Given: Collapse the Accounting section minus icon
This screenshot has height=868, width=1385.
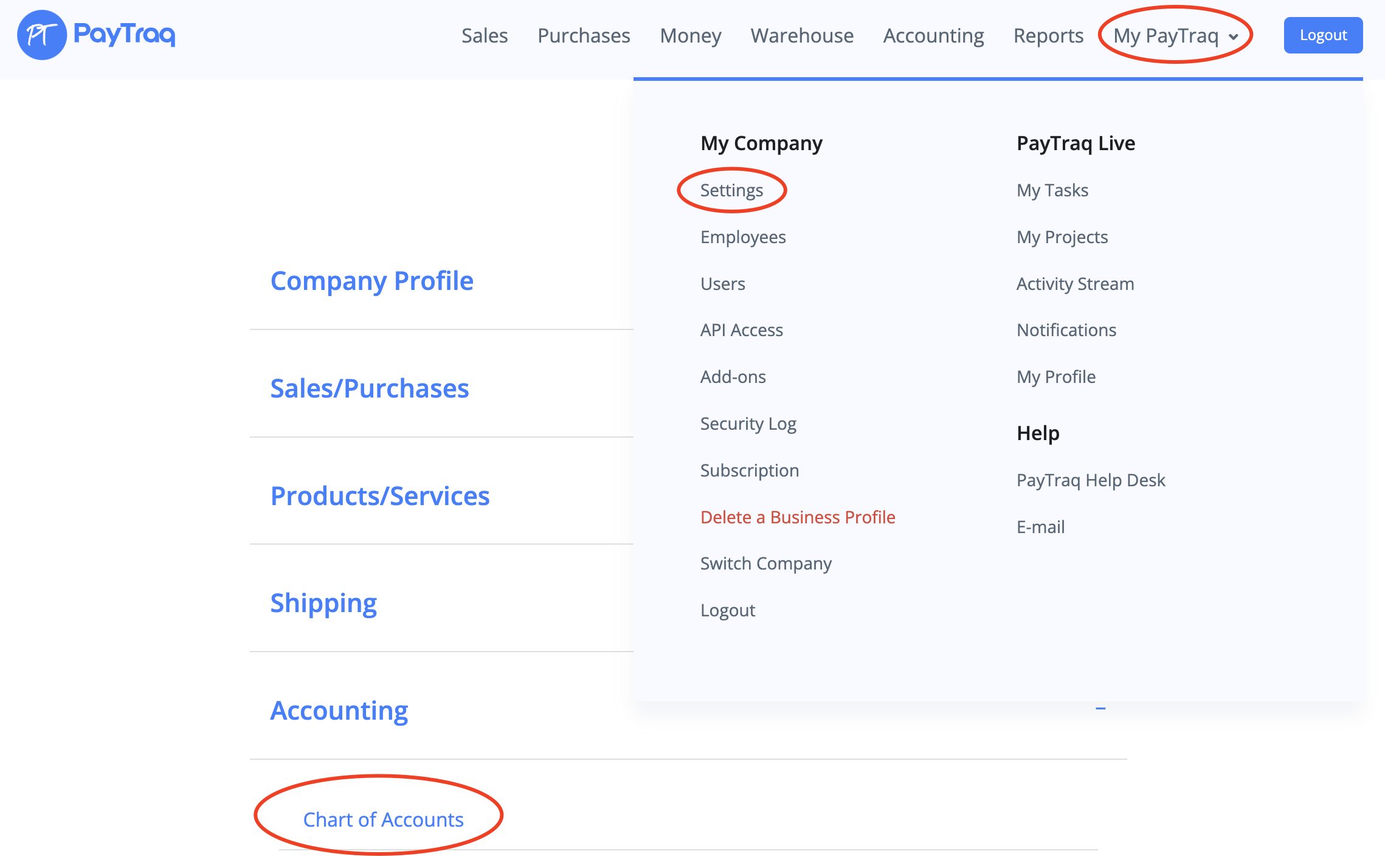Looking at the screenshot, I should pos(1100,708).
